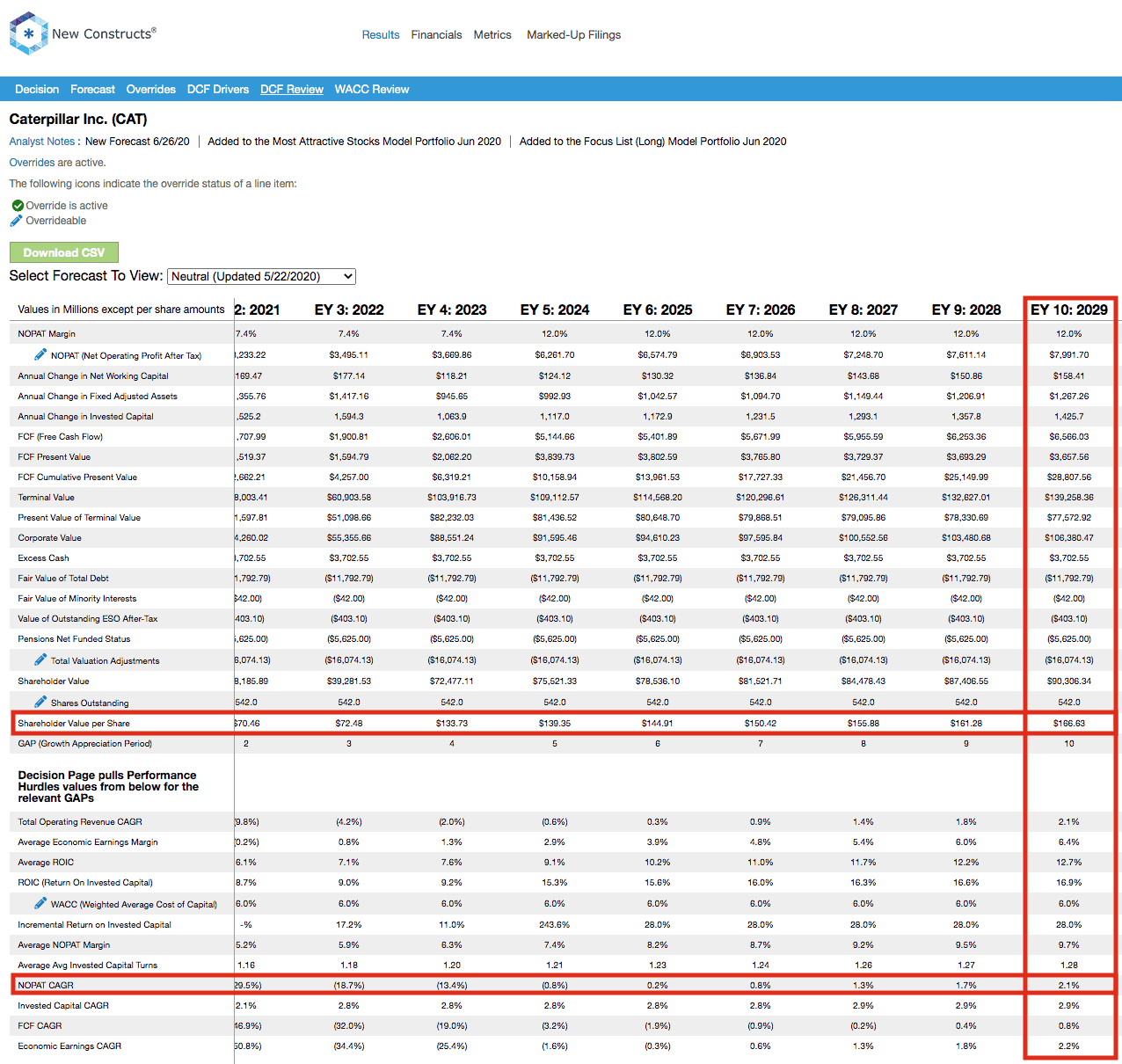The image size is (1122, 1064).
Task: Select the 'EY 9: 2028' column header
Action: pyautogui.click(x=966, y=310)
